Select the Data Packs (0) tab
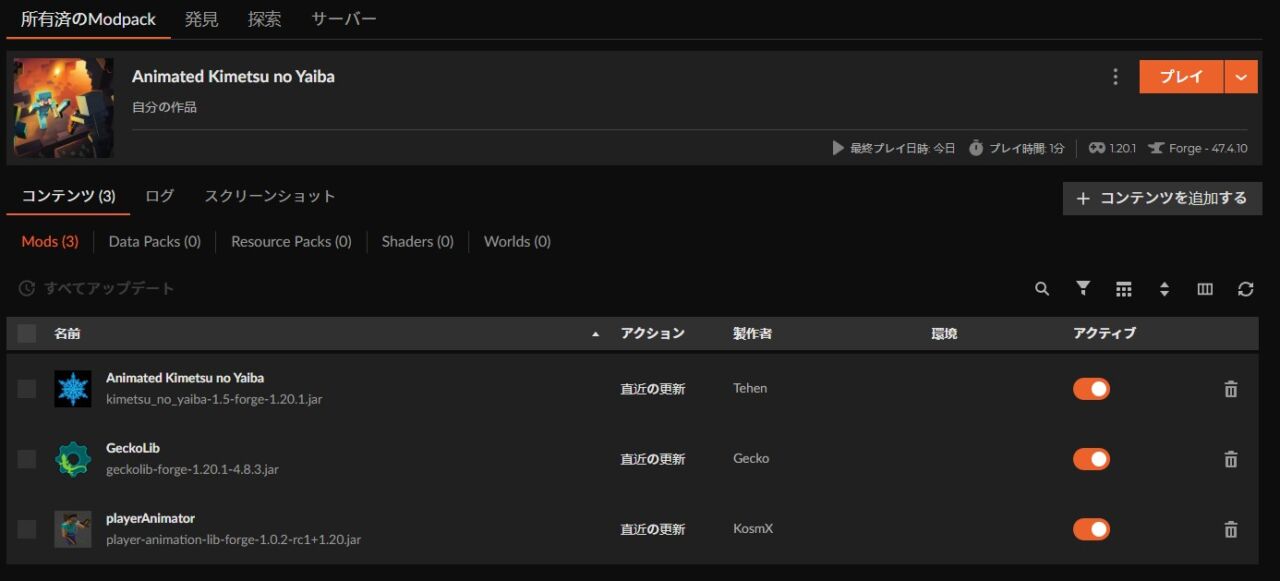The image size is (1280, 581). (154, 241)
